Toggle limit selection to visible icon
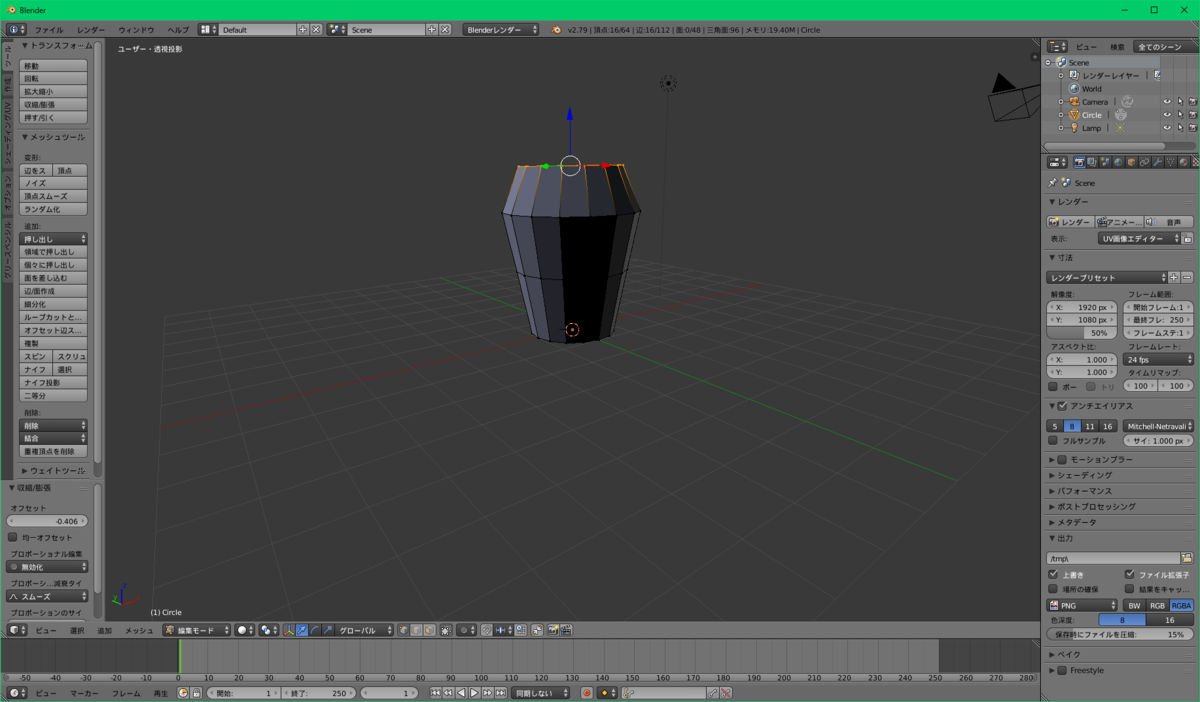Image resolution: width=1200 pixels, height=702 pixels. 445,630
